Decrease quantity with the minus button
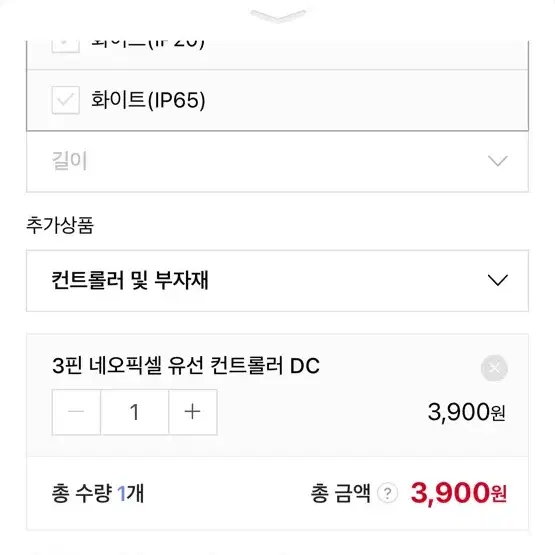Image resolution: width=555 pixels, height=555 pixels. 76,412
